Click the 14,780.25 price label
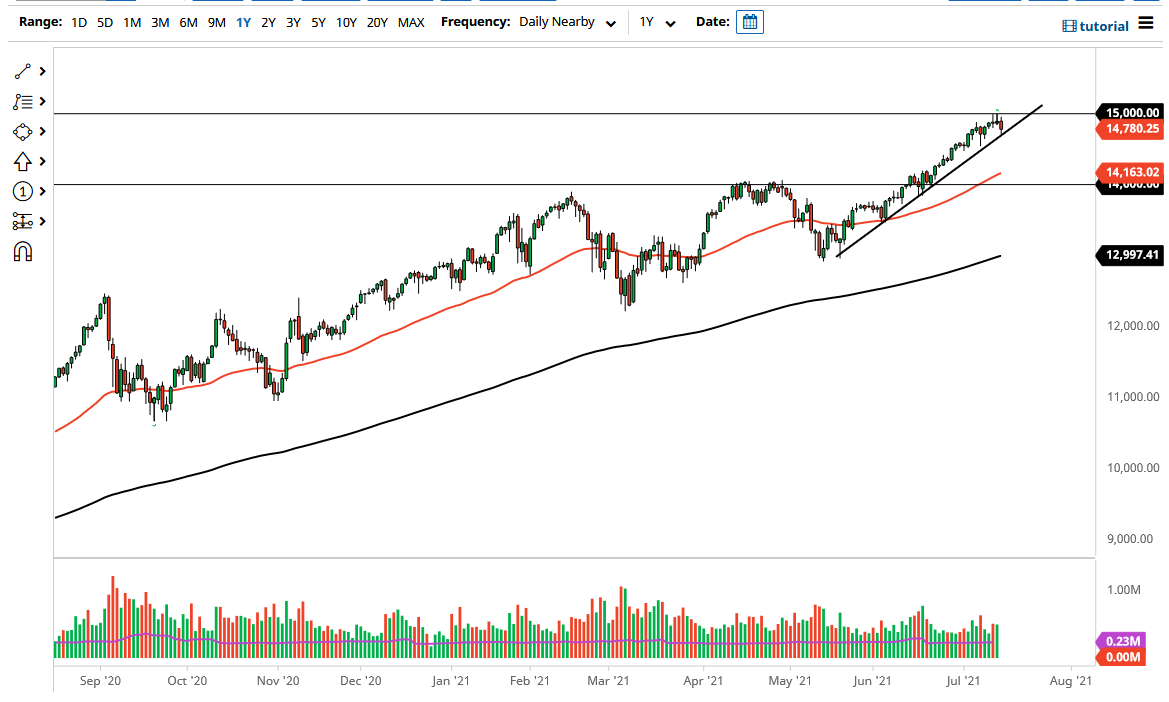 [x=1131, y=128]
